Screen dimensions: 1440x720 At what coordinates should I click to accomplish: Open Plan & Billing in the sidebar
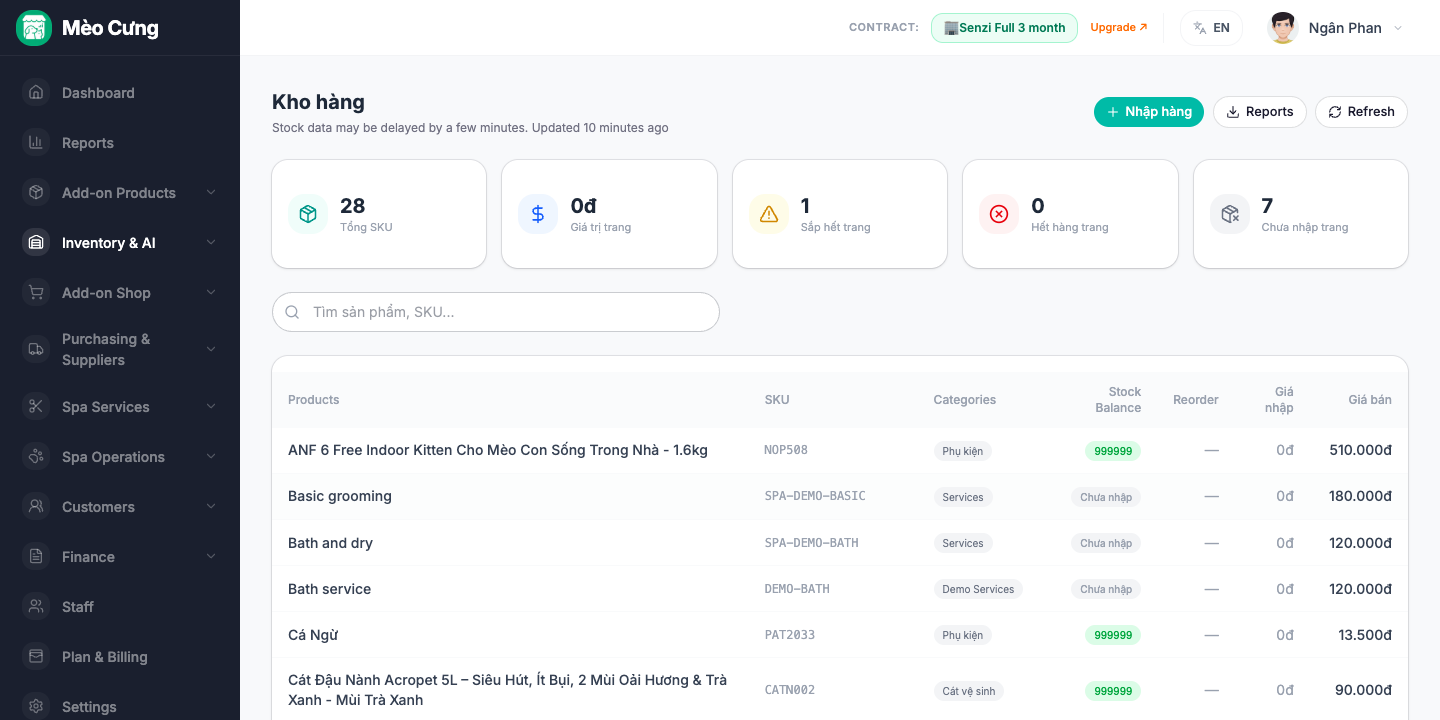120,656
